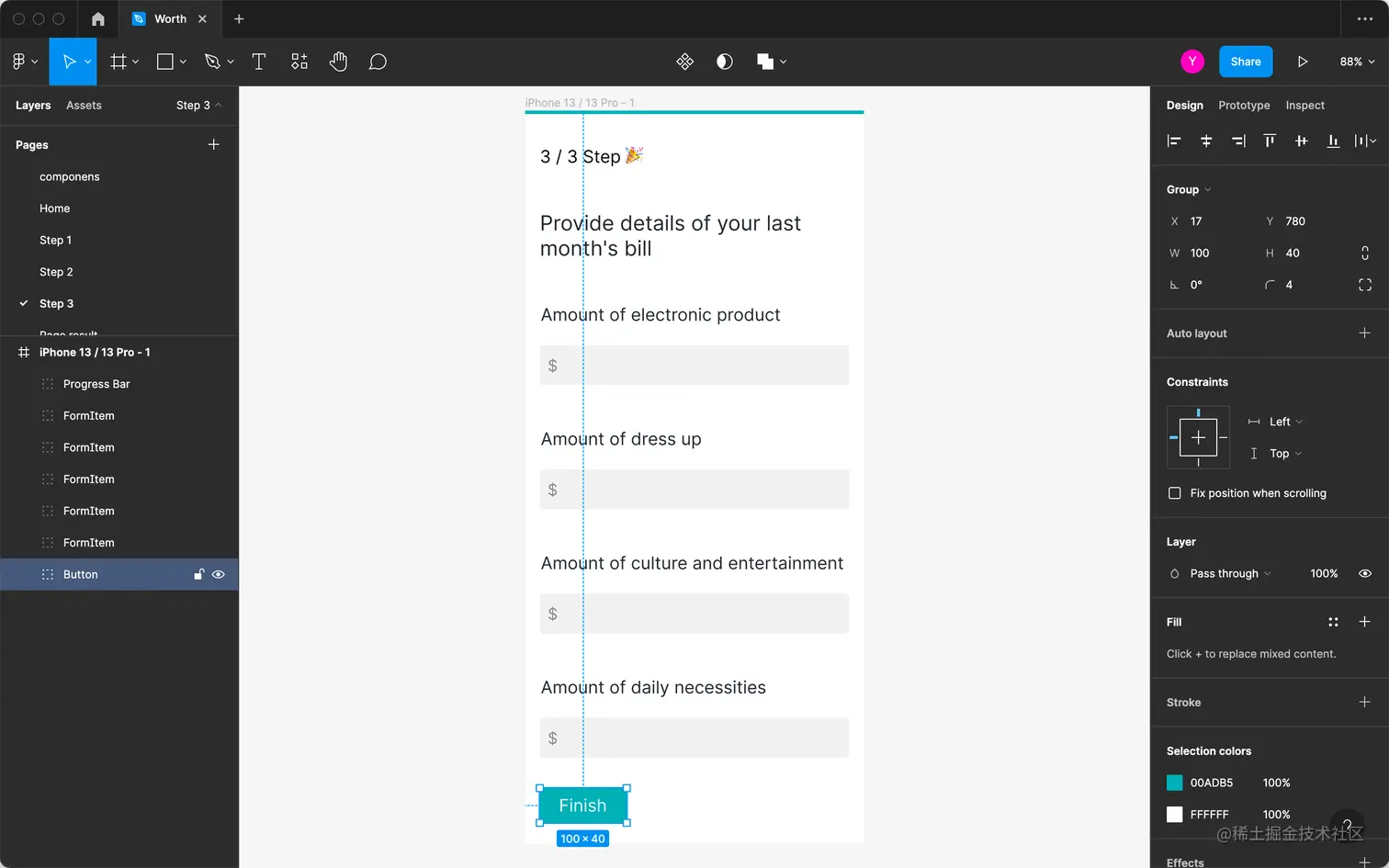
Task: Open the Figma main menu icon
Action: 19,62
